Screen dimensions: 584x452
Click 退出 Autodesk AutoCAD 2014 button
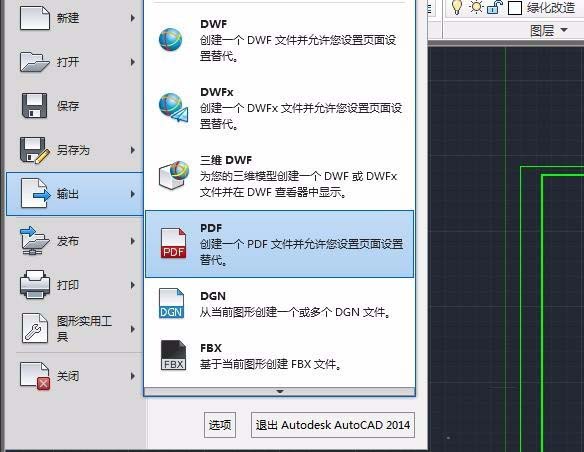(333, 425)
